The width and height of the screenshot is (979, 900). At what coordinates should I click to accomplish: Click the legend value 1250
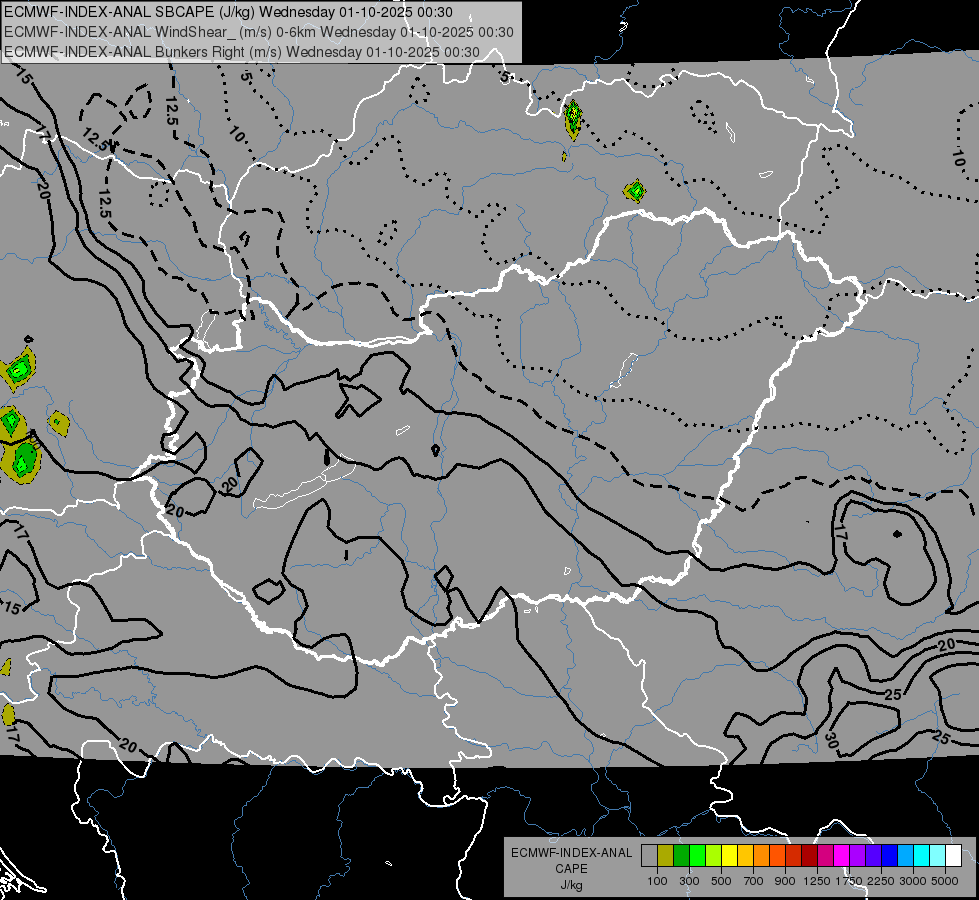(817, 881)
